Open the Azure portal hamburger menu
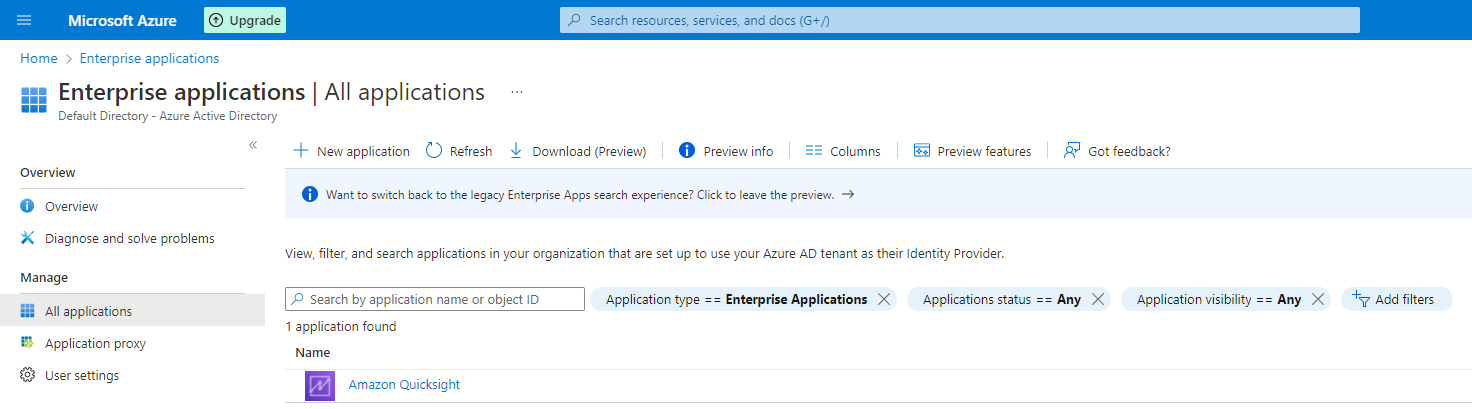 click(x=24, y=20)
